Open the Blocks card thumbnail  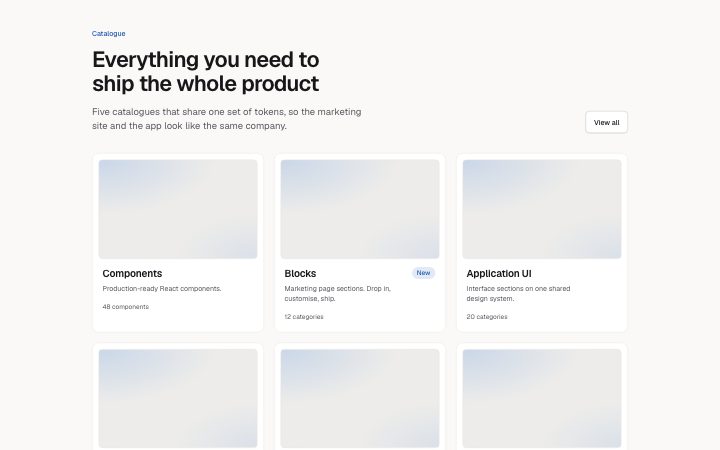pos(360,209)
